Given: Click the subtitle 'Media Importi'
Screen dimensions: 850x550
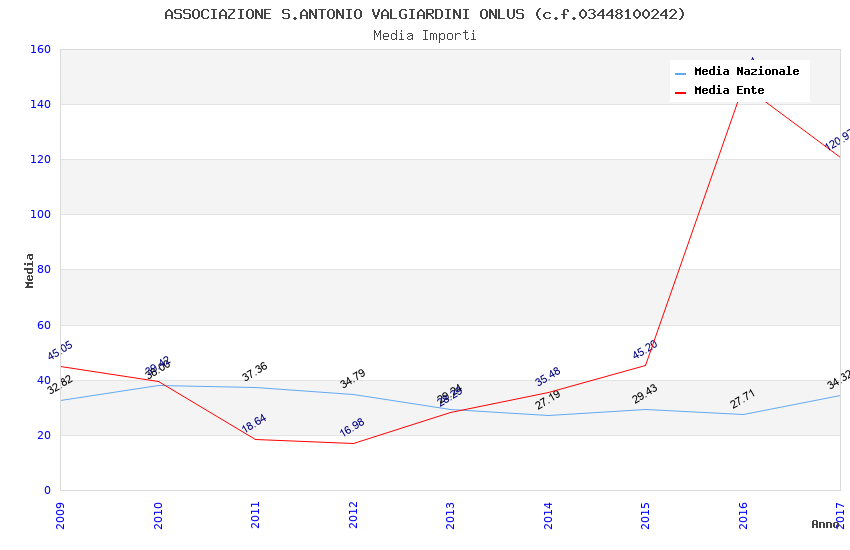Looking at the screenshot, I should [424, 36].
